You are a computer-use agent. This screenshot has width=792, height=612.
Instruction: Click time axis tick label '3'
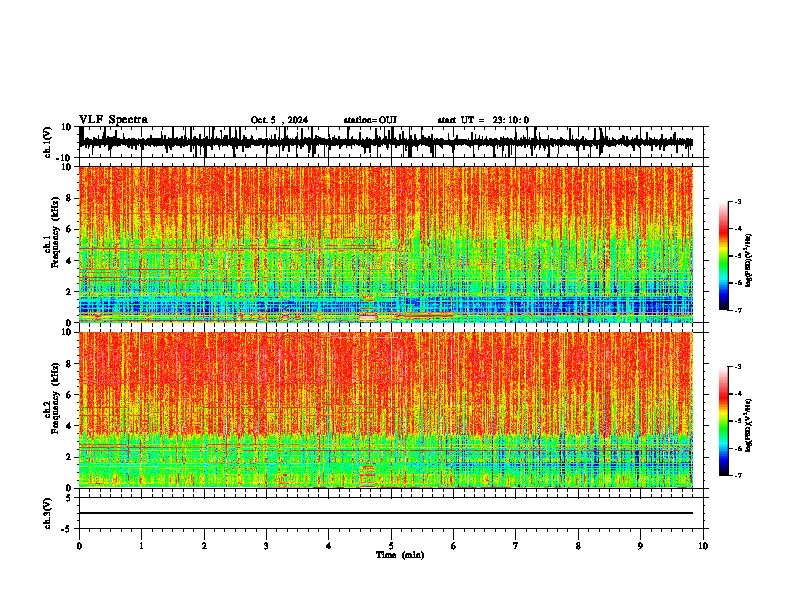[266, 546]
